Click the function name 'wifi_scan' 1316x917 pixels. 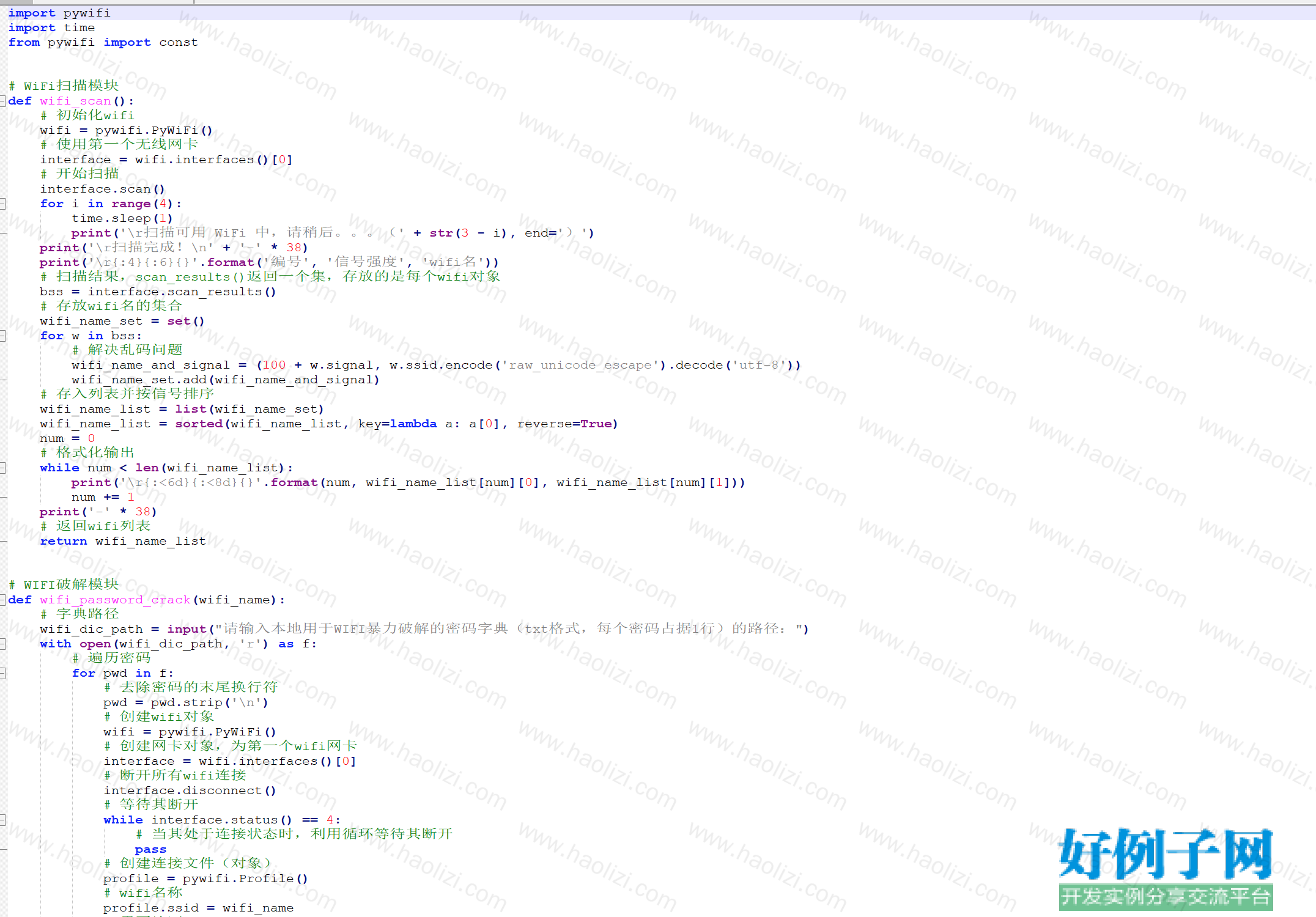(x=76, y=101)
